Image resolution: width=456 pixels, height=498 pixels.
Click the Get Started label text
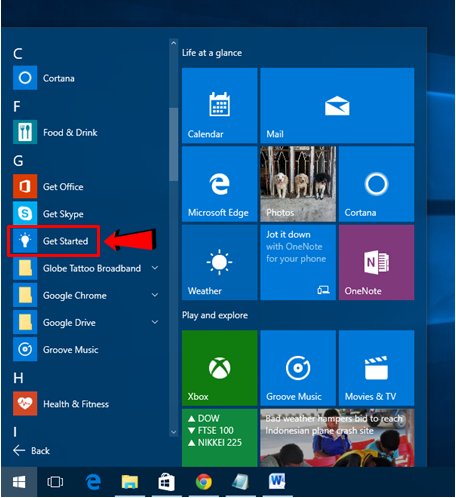coord(66,241)
